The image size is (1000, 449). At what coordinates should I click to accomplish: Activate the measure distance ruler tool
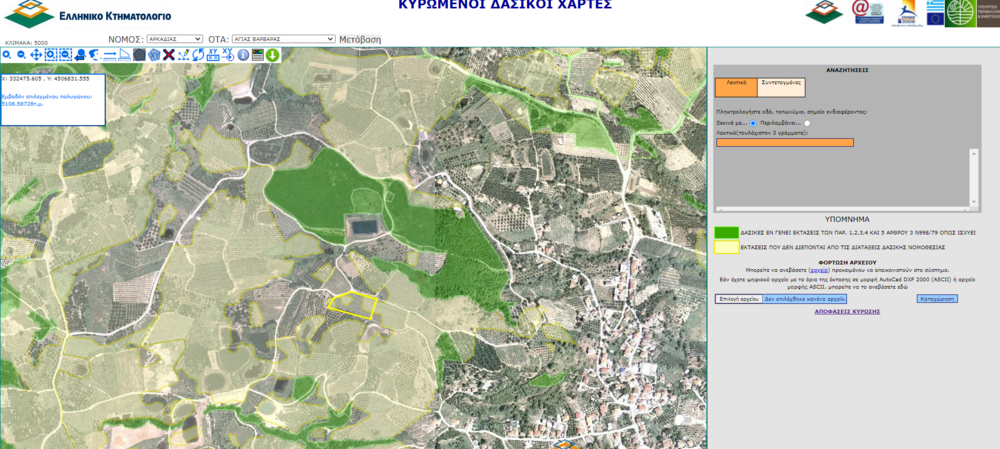coord(110,55)
